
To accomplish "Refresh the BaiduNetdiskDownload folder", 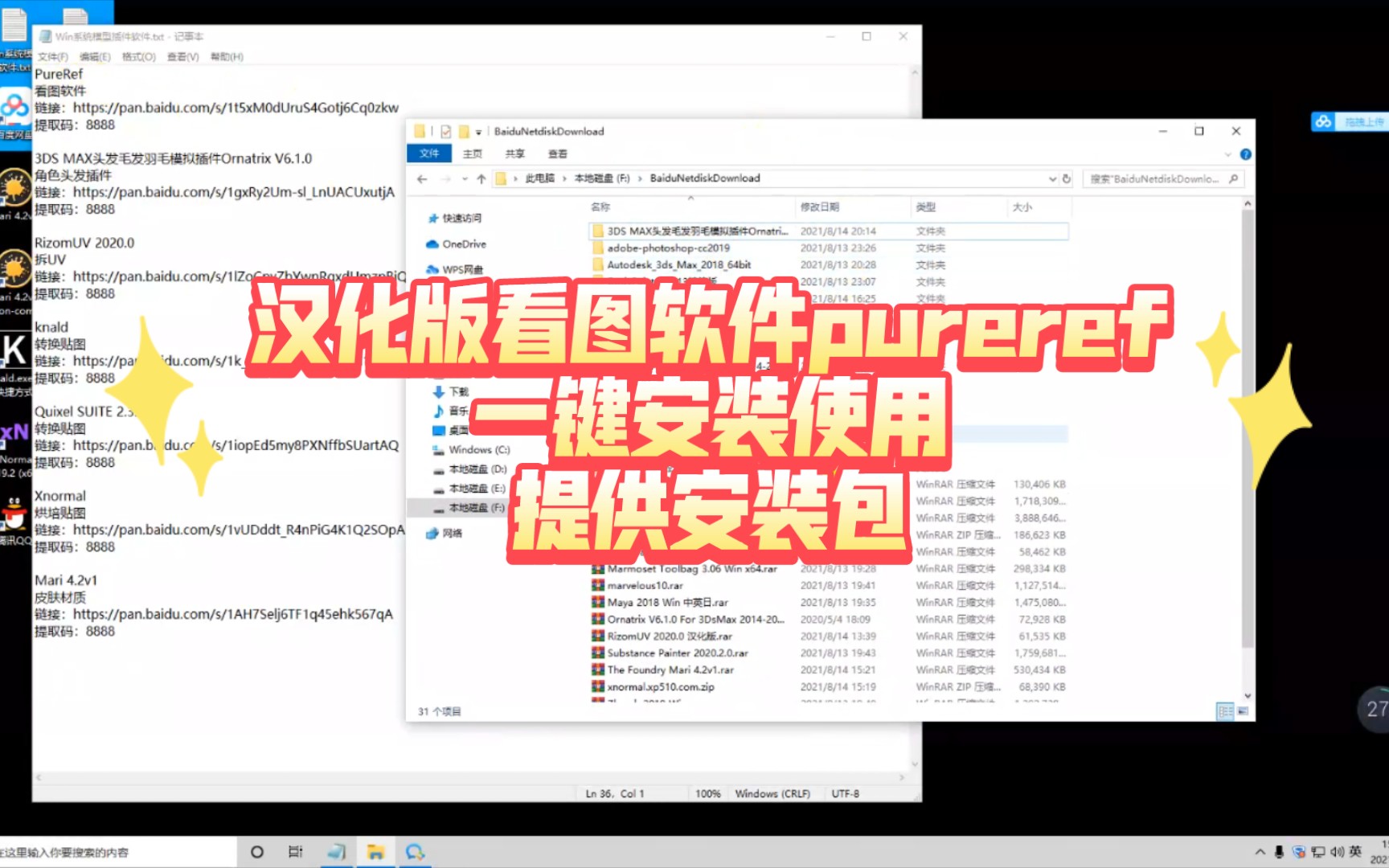I will 1067,178.
